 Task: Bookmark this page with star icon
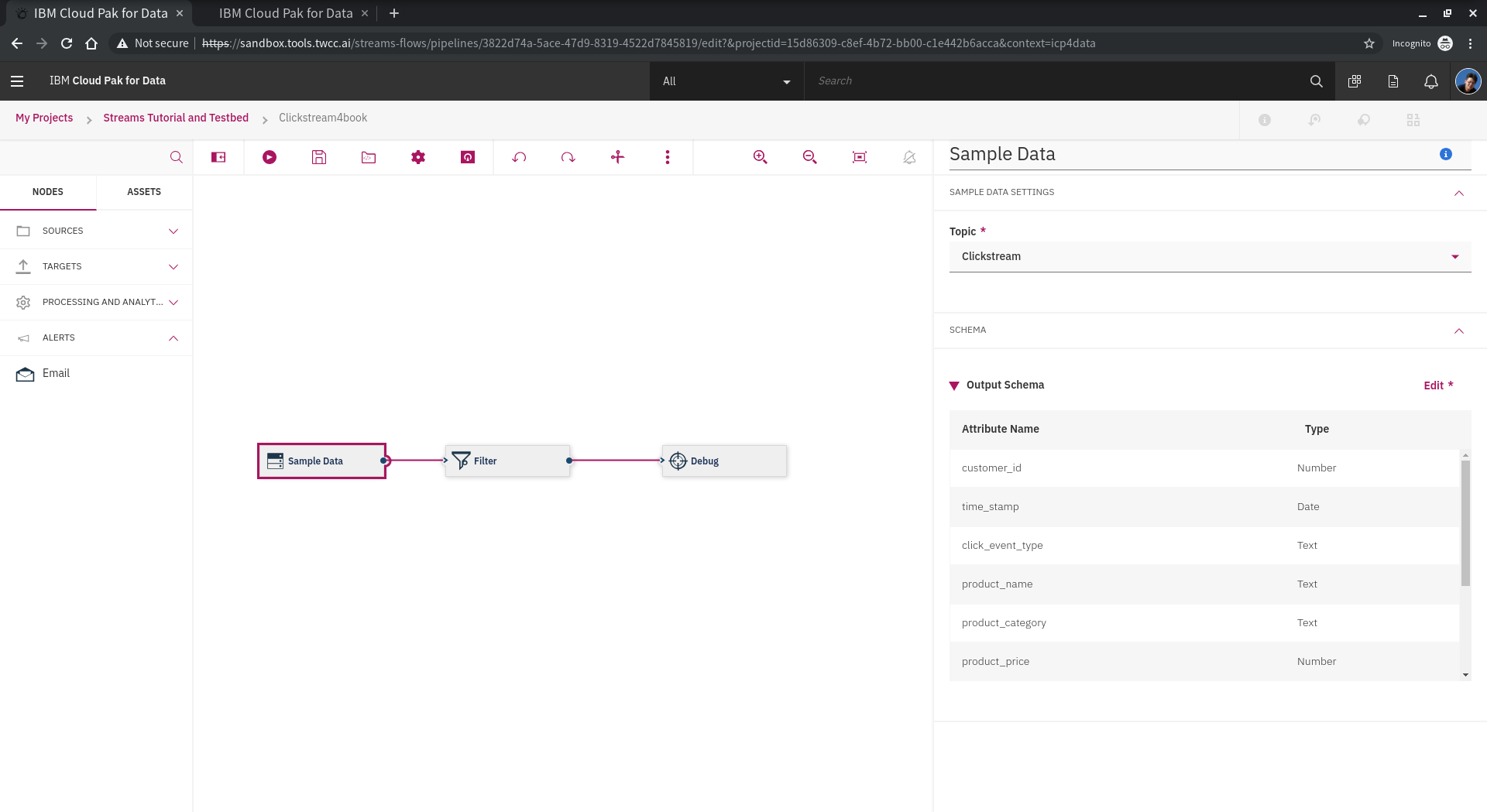point(1369,43)
